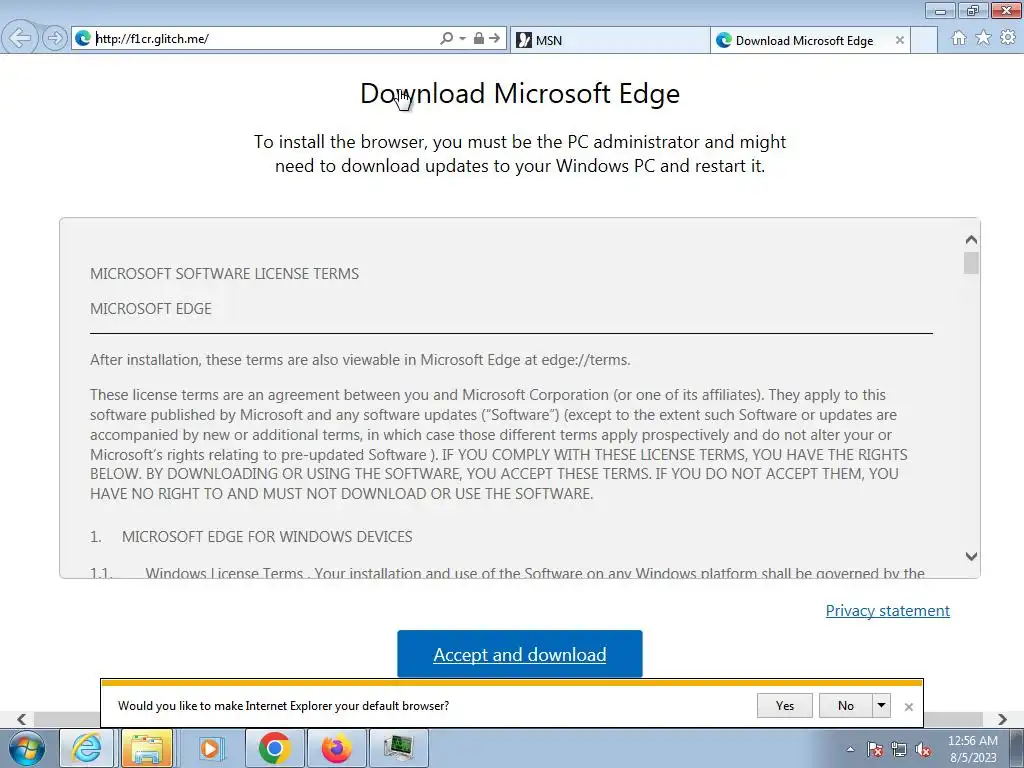The width and height of the screenshot is (1024, 768).
Task: Click No in the default browser prompt
Action: click(846, 705)
